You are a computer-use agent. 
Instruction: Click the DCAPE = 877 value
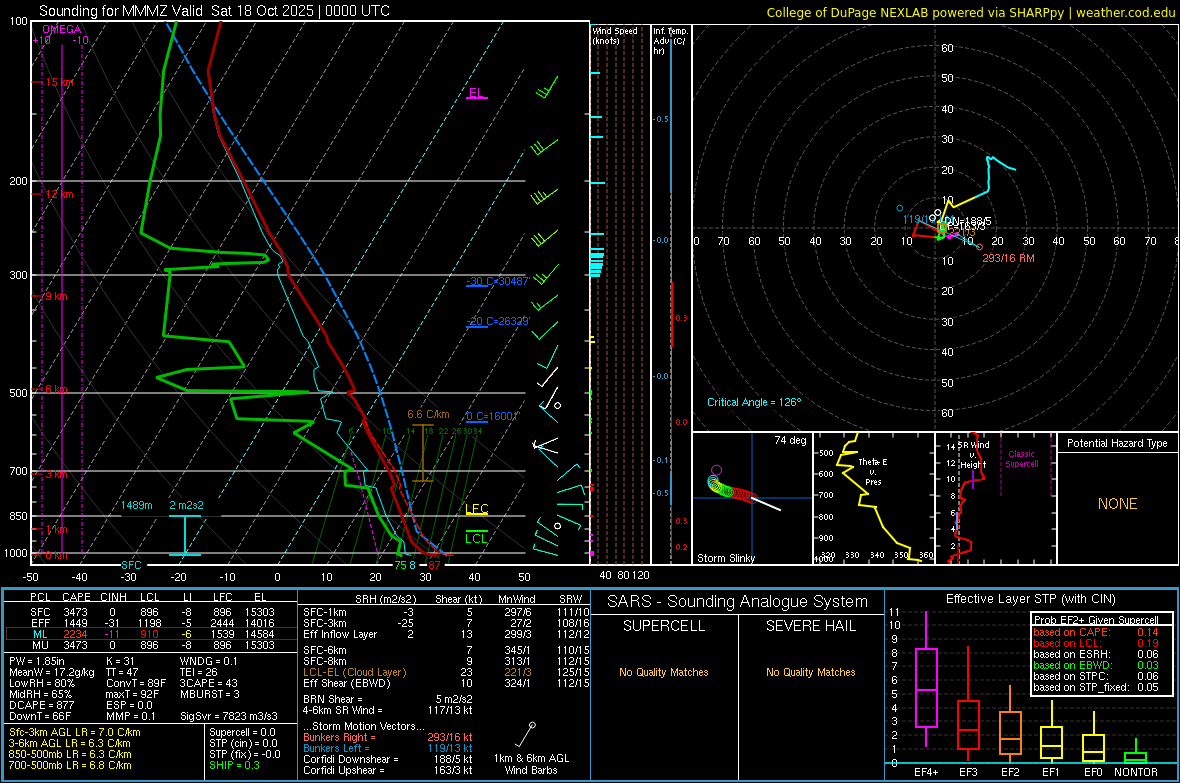click(x=41, y=705)
